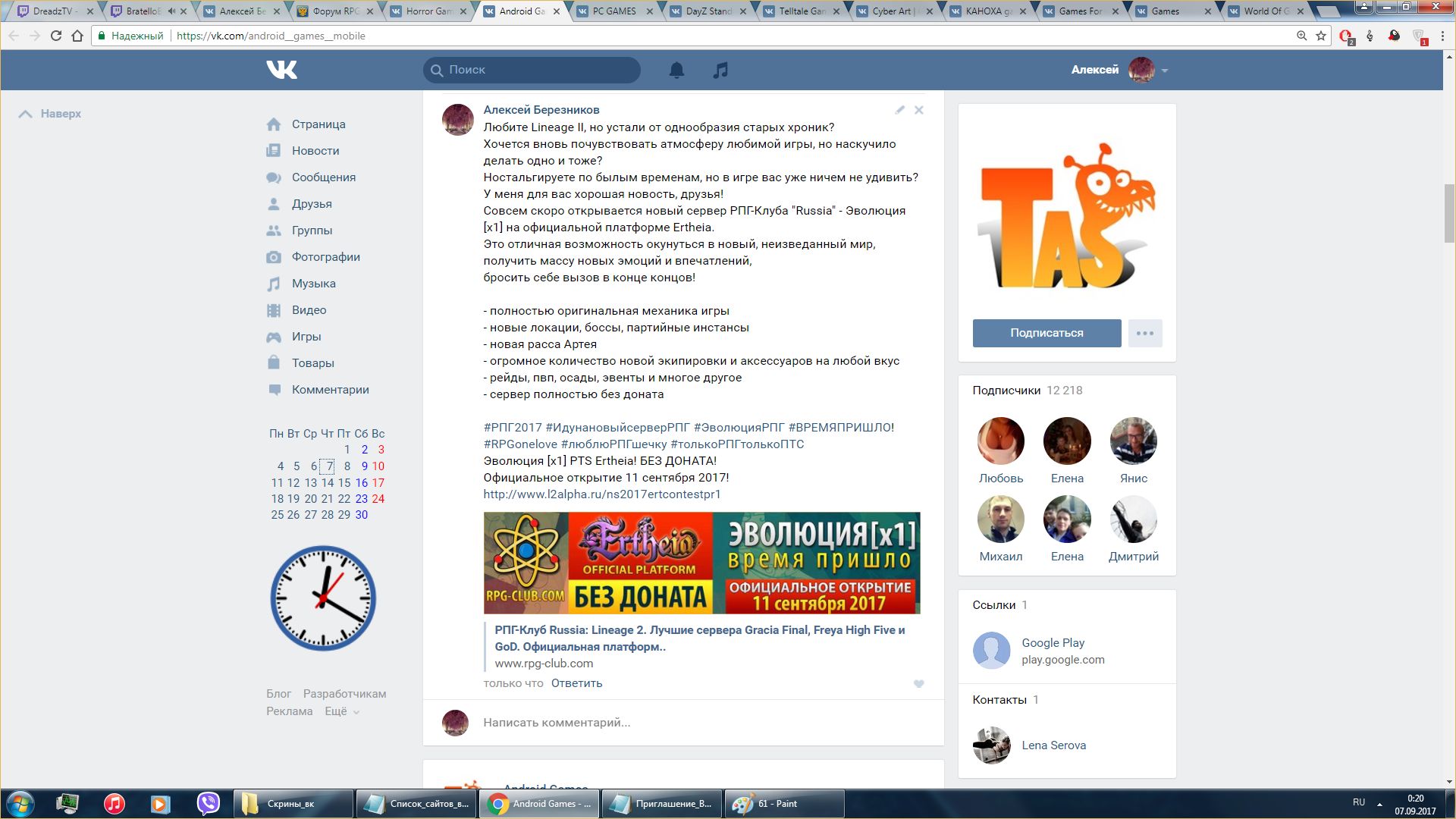This screenshot has height=819, width=1456.
Task: Open iTunes from the taskbar
Action: (115, 804)
